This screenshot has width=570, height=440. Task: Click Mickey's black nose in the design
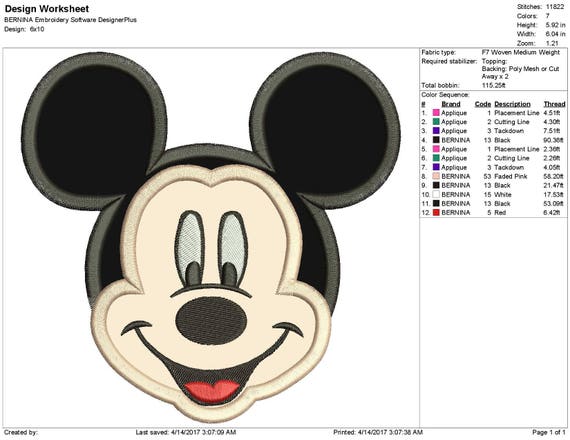pyautogui.click(x=211, y=321)
